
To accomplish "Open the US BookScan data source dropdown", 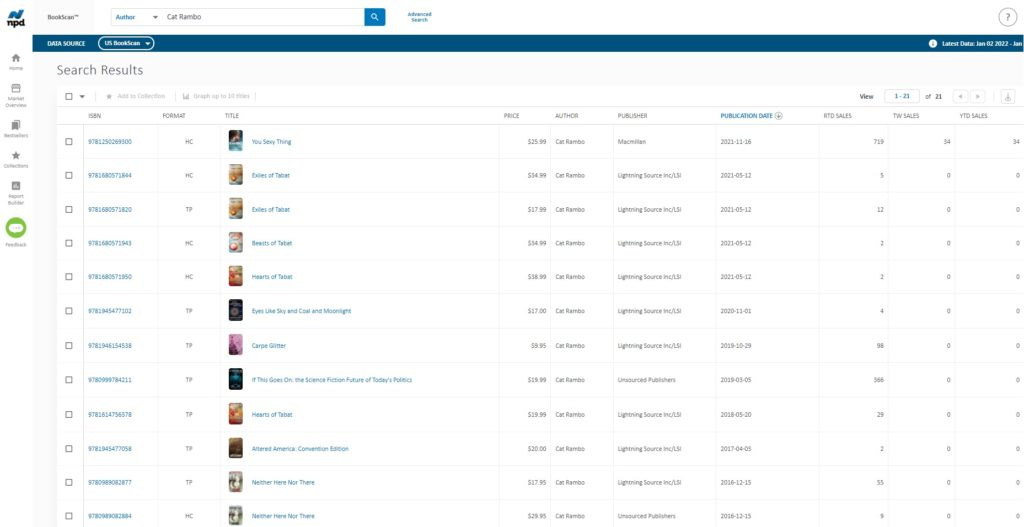I will pyautogui.click(x=126, y=44).
